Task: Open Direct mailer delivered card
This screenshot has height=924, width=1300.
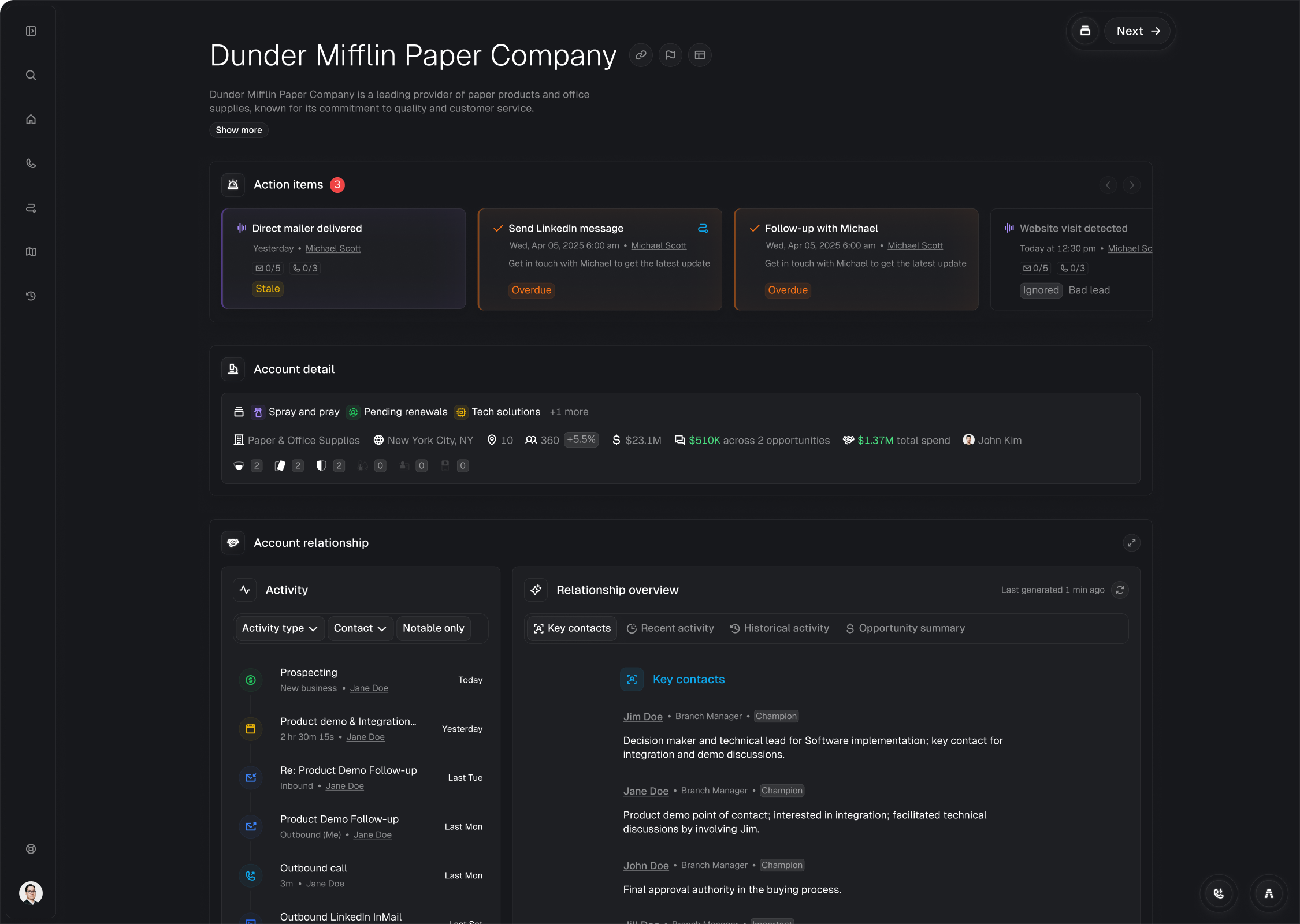Action: [344, 259]
